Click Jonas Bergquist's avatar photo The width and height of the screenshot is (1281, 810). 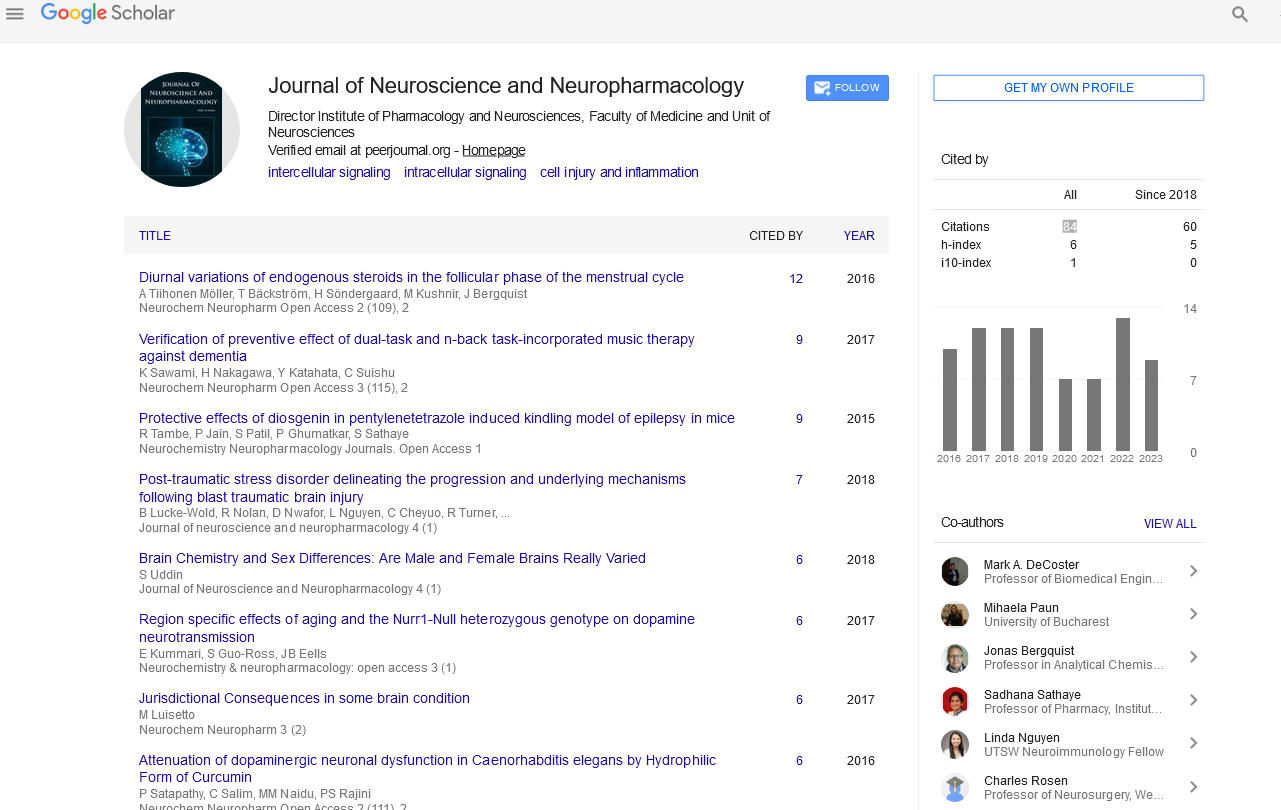(x=955, y=658)
